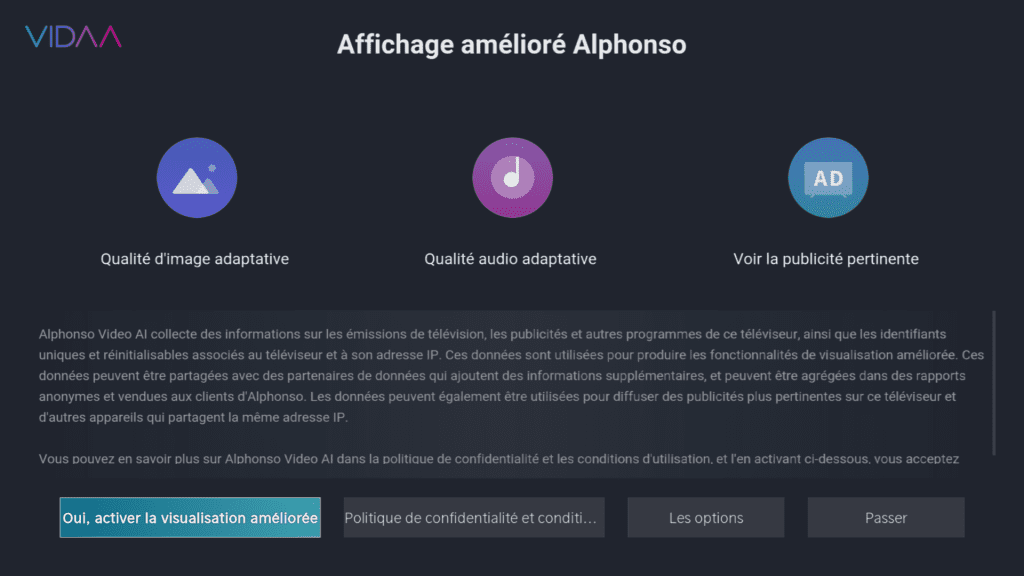Viewport: 1024px width, 576px height.
Task: Click the "Voir la publicité pertinente" label
Action: (x=825, y=259)
